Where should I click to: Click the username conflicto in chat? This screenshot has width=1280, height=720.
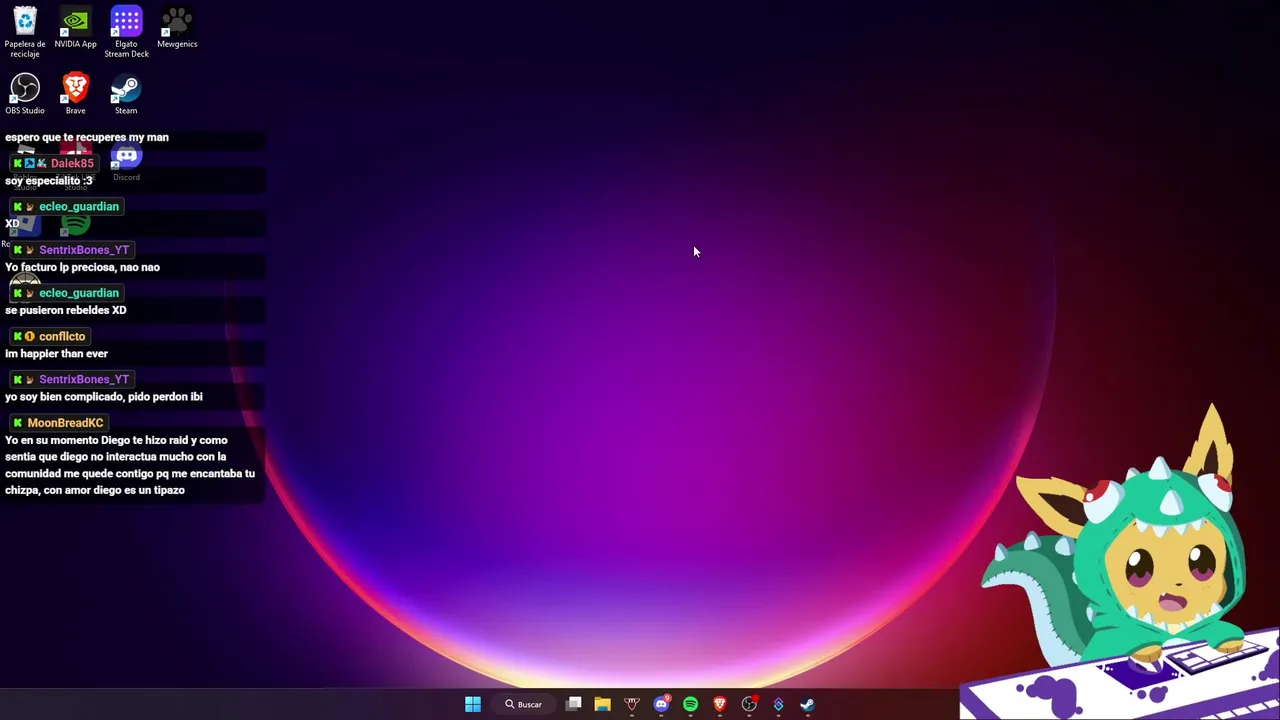62,336
